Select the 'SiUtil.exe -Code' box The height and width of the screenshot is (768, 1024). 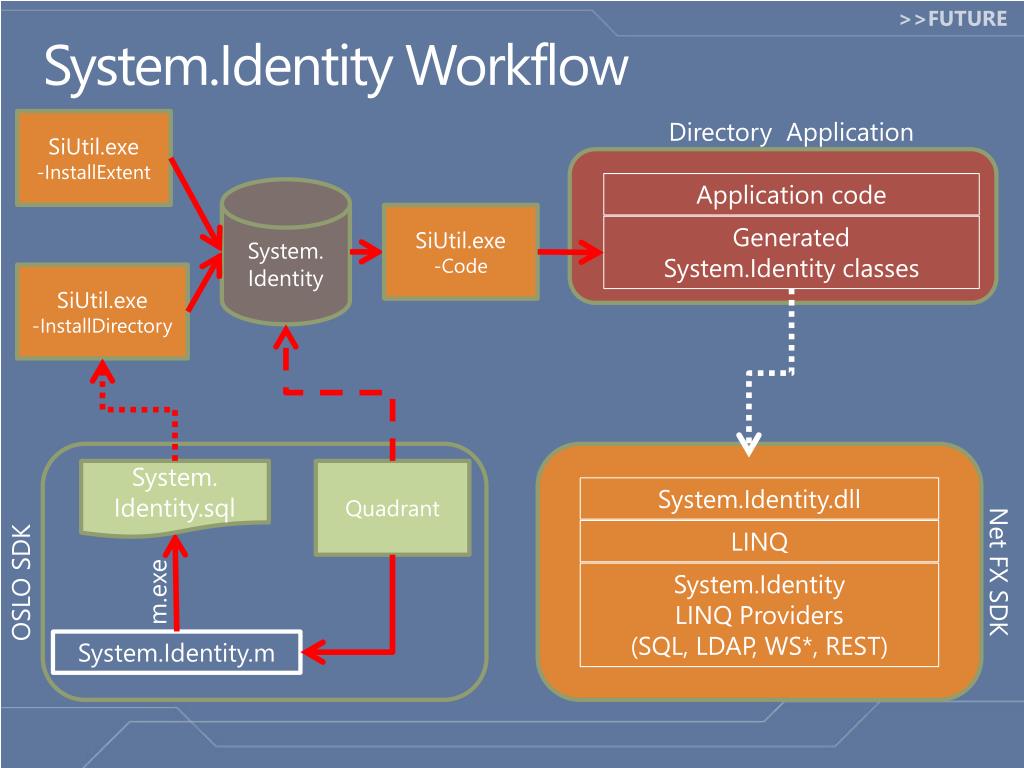[460, 252]
